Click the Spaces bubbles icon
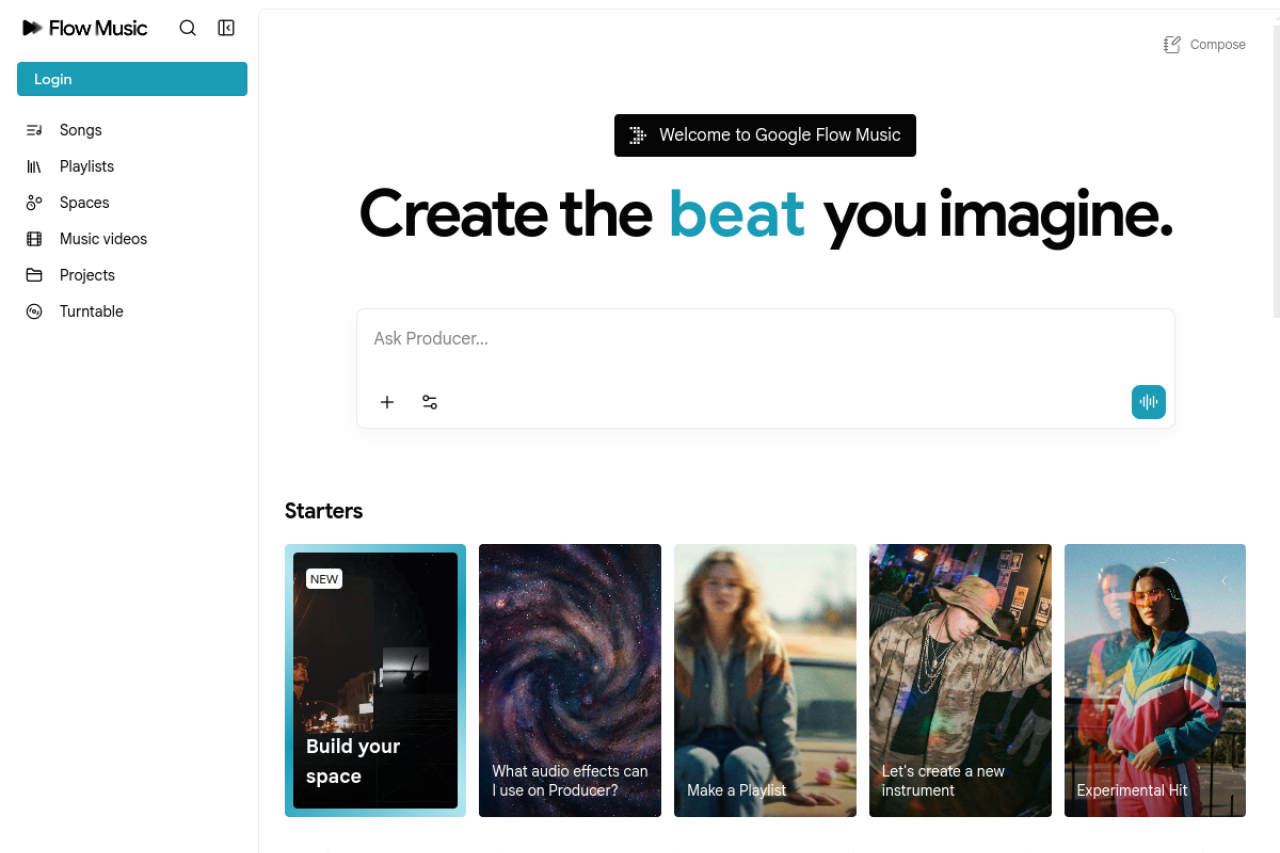 pyautogui.click(x=34, y=202)
